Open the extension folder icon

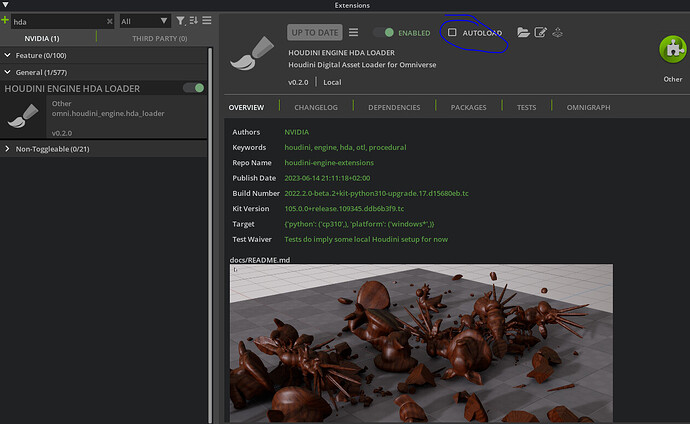[x=523, y=32]
